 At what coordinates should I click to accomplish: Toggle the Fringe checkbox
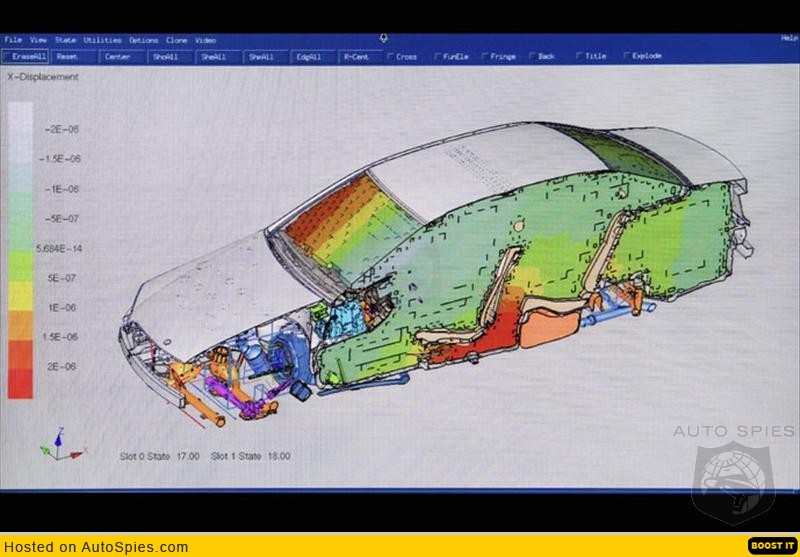[485, 57]
